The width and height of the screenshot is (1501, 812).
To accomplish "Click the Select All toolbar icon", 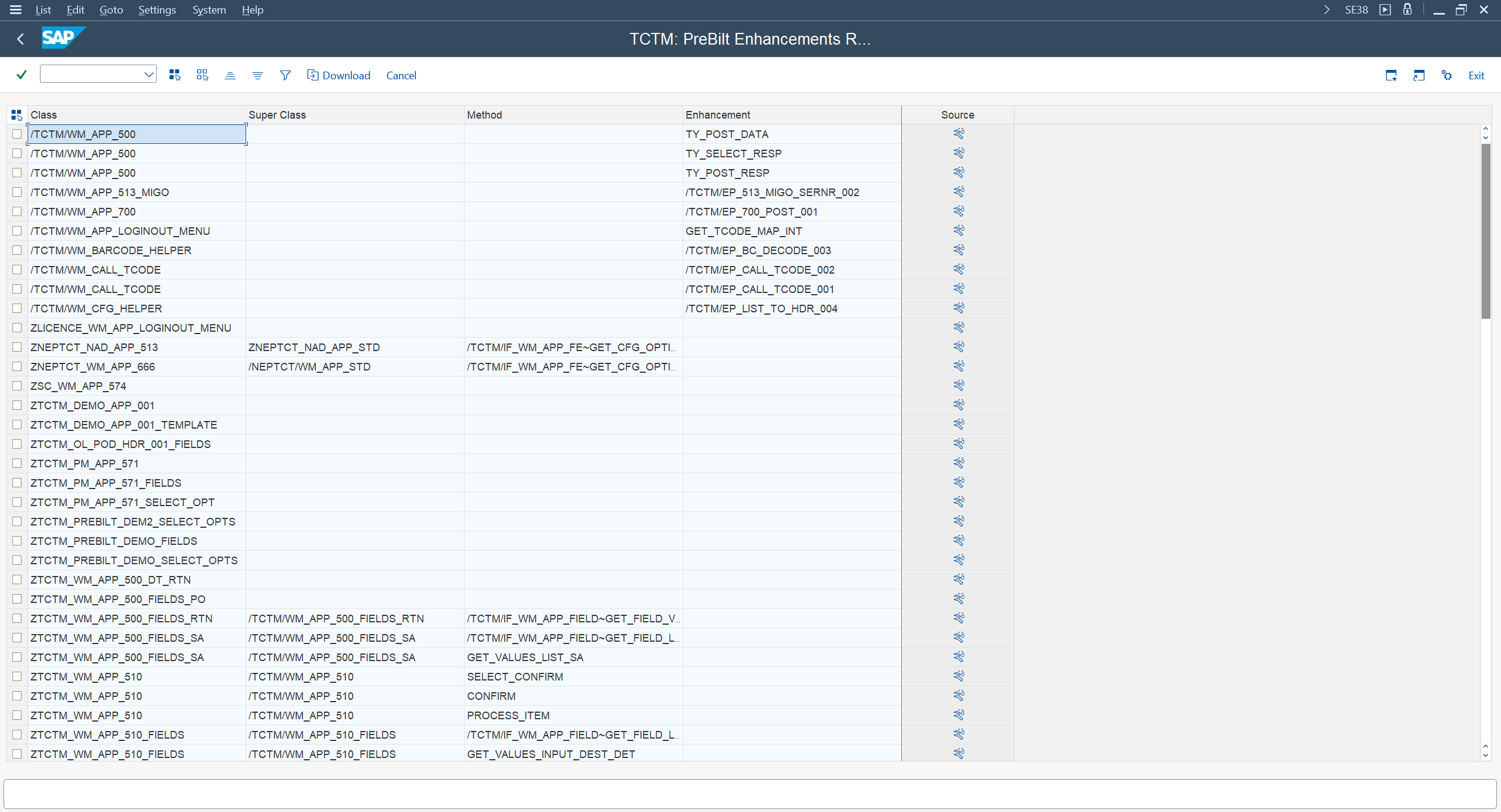I will point(174,75).
